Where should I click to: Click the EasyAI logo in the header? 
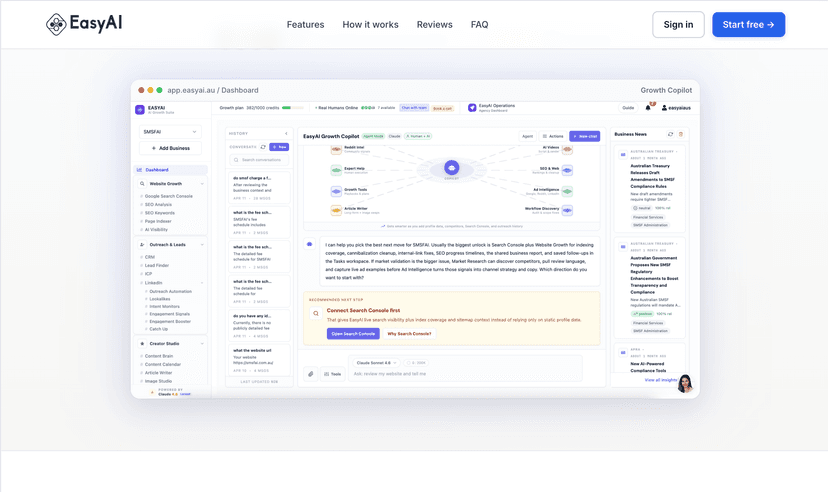pos(84,24)
